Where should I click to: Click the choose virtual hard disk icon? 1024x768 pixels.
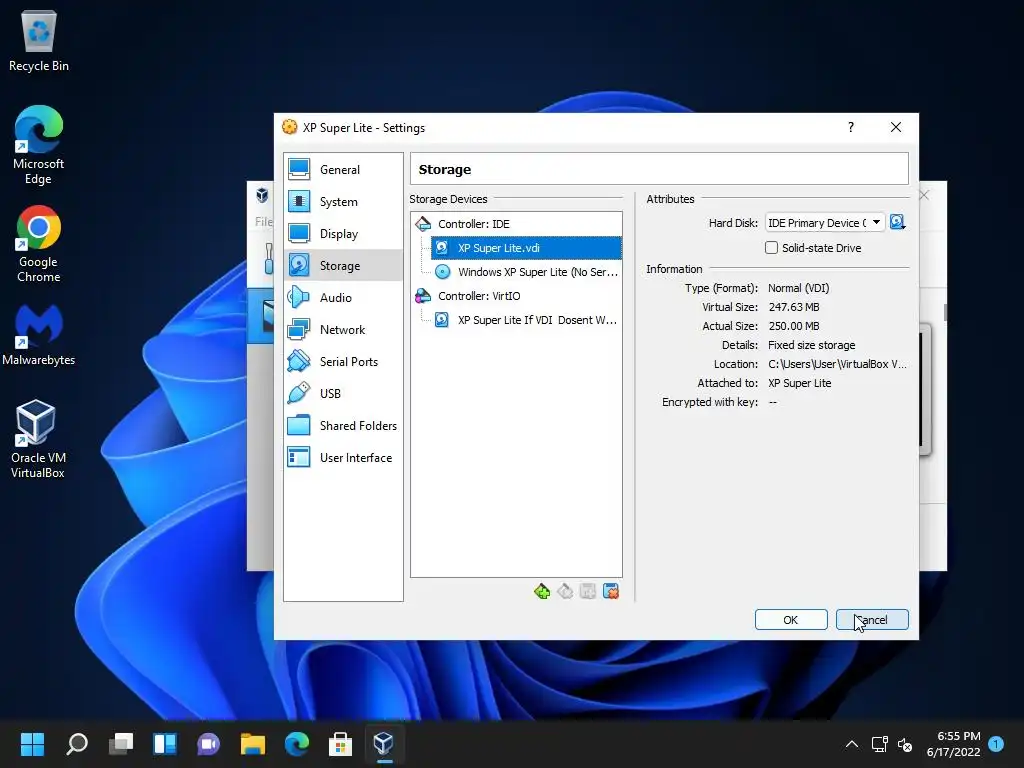[x=898, y=223]
